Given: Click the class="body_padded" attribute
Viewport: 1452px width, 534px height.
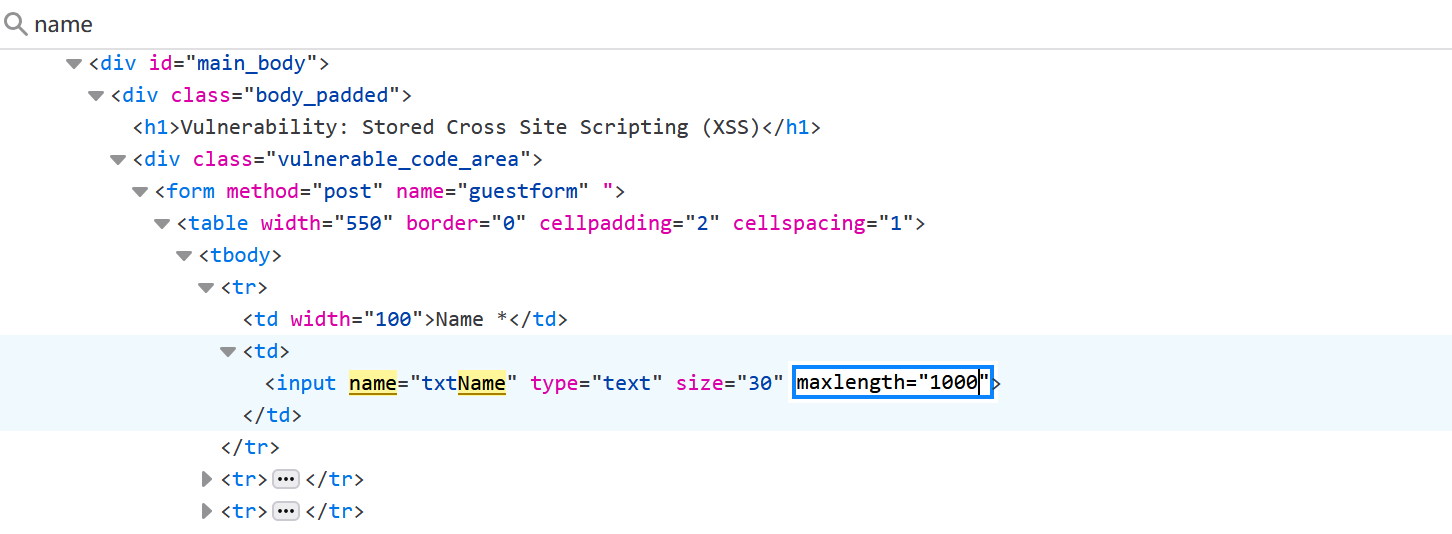Looking at the screenshot, I should tap(286, 95).
